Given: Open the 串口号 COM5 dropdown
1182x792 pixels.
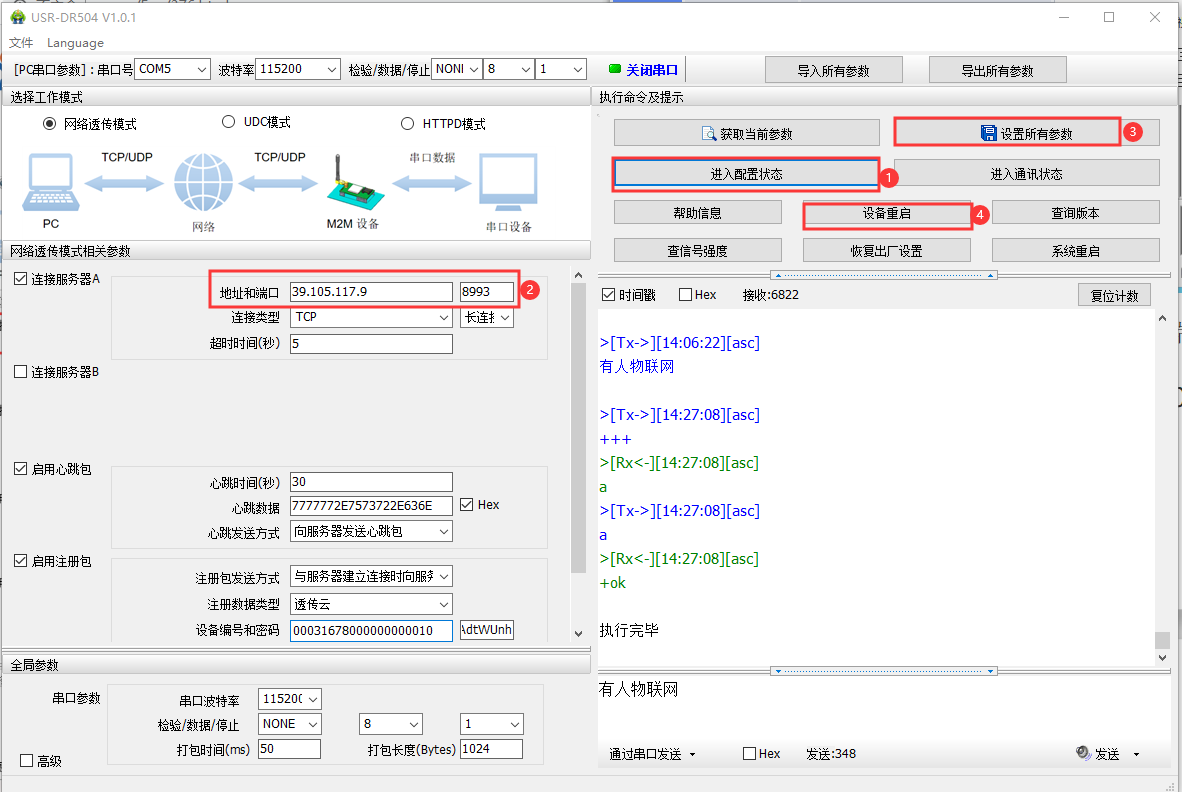Looking at the screenshot, I should [172, 69].
